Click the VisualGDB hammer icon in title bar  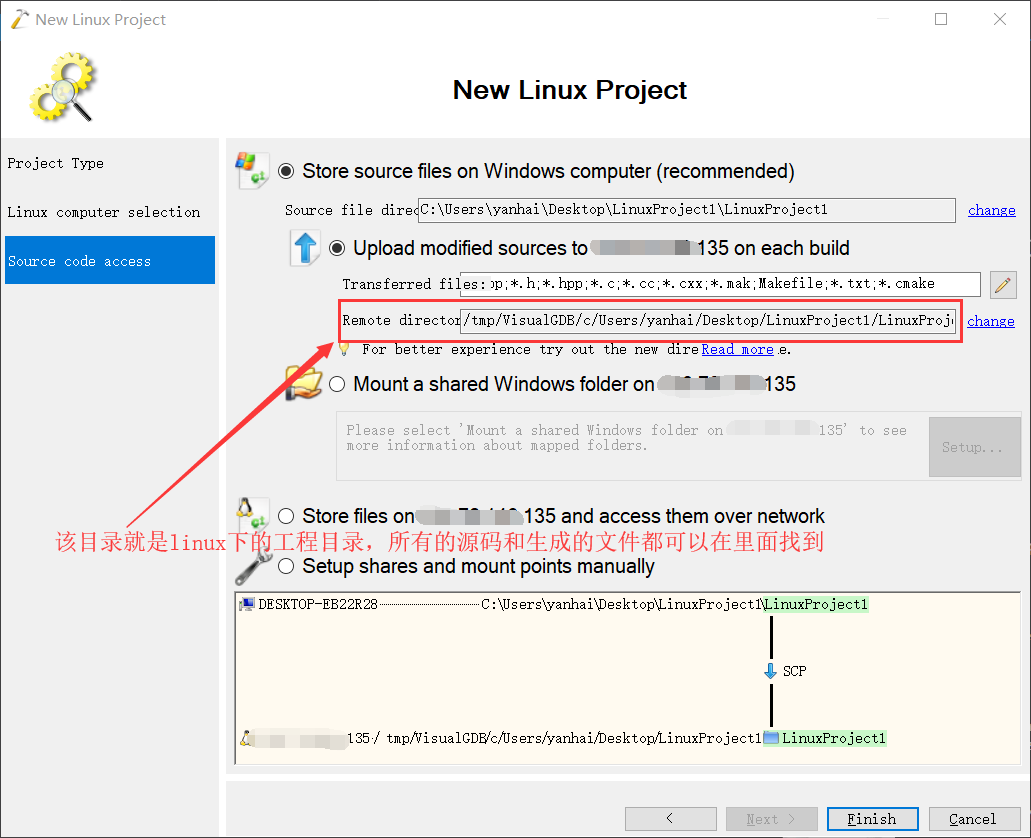[x=18, y=18]
